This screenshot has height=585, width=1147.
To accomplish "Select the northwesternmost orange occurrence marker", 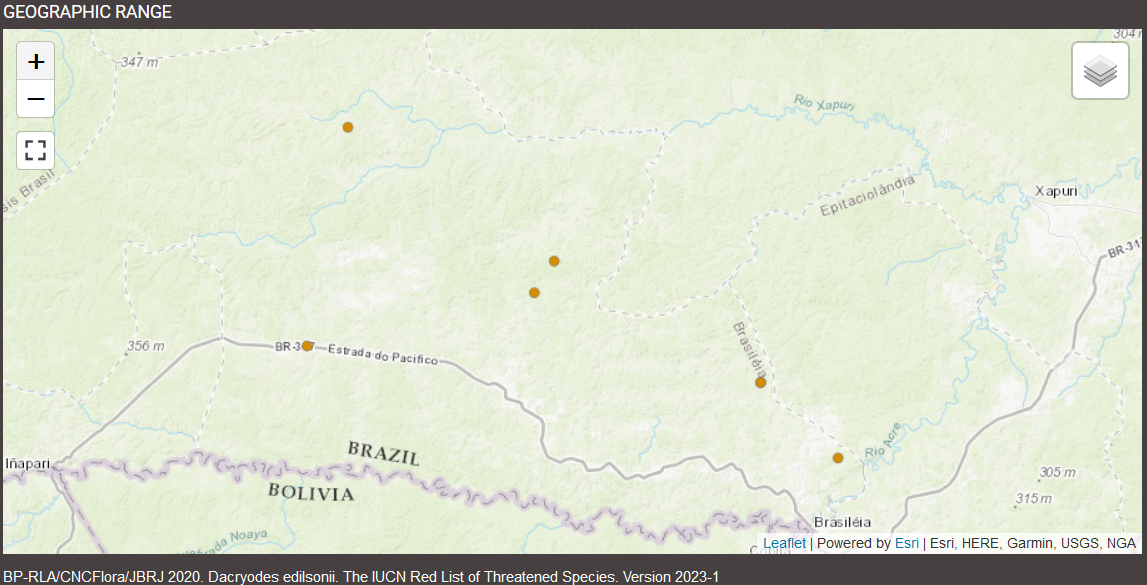I will [x=348, y=127].
